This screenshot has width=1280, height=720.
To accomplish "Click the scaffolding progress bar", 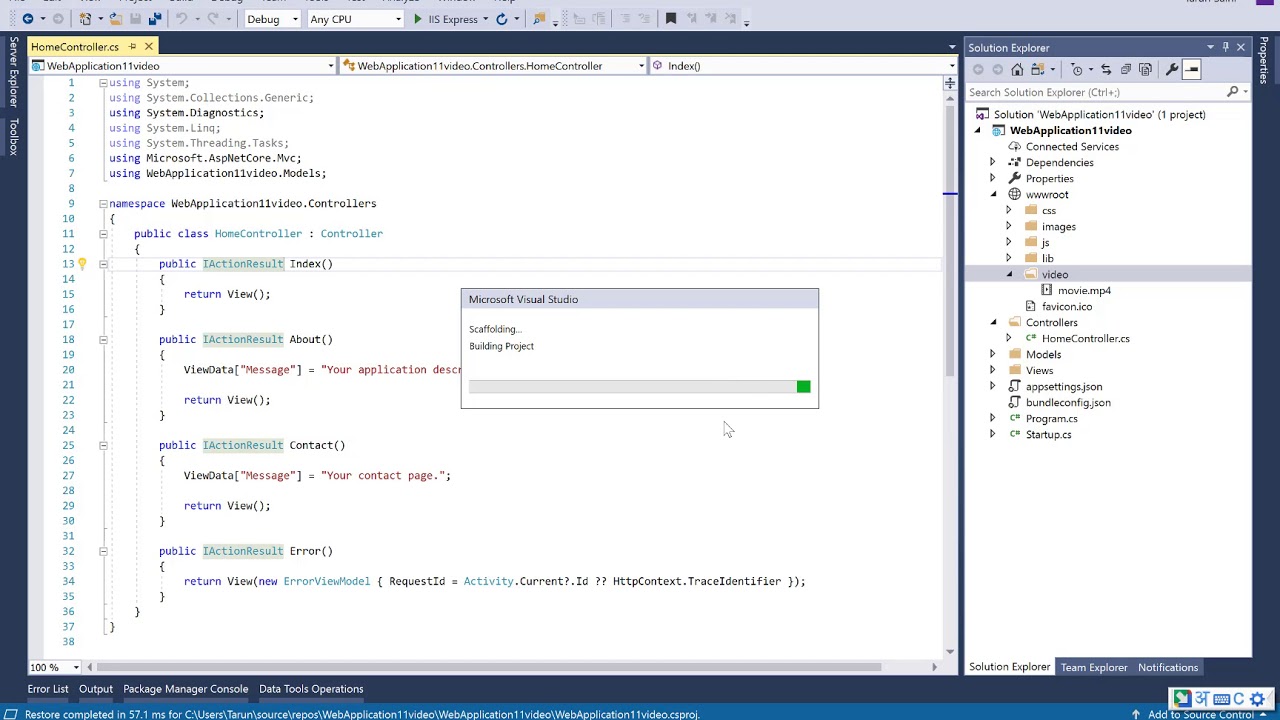I will click(640, 387).
